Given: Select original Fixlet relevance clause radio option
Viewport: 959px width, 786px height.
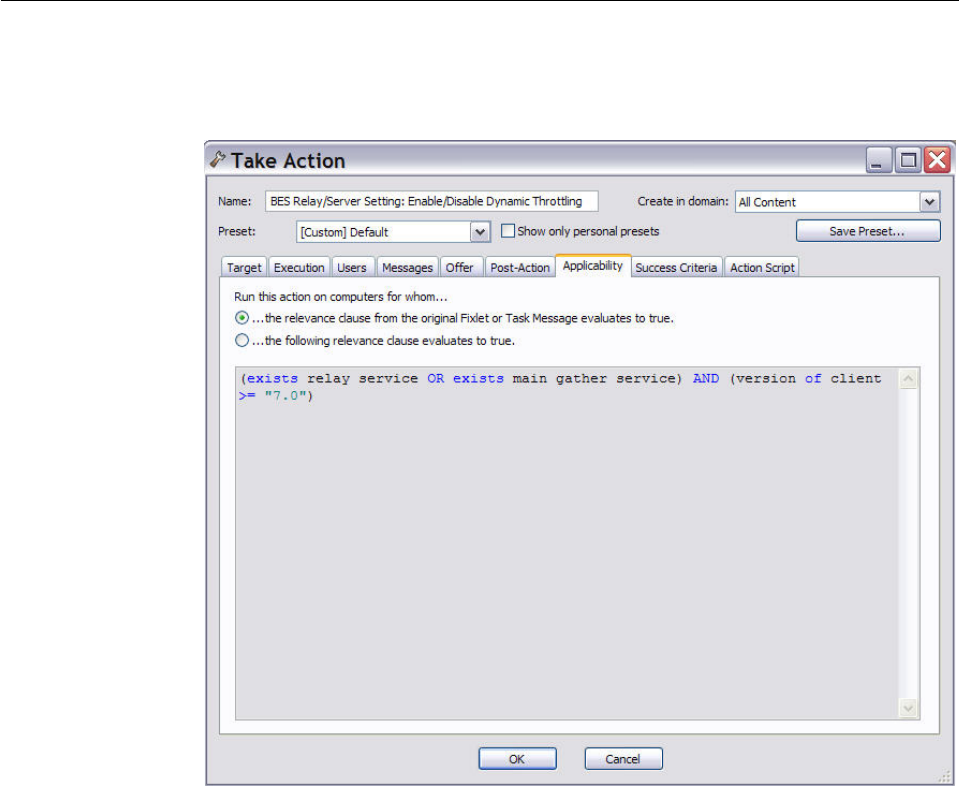Looking at the screenshot, I should coord(242,318).
